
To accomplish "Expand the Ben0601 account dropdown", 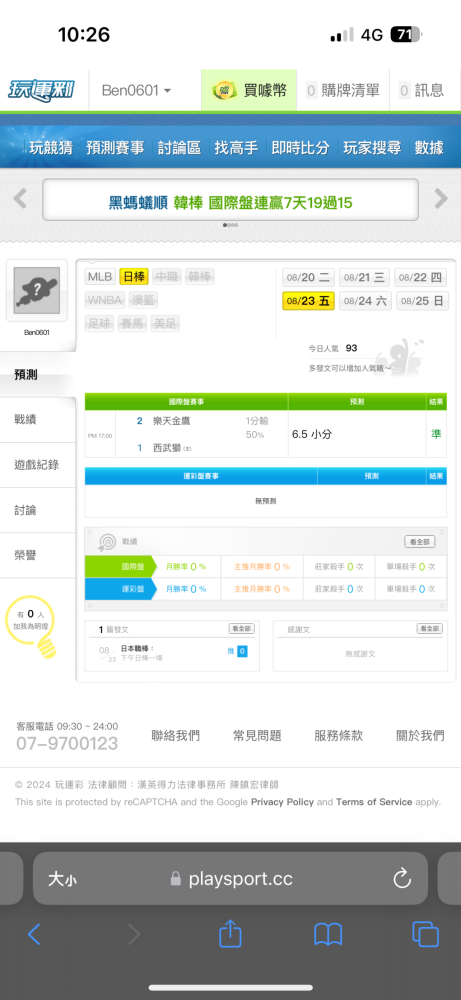I will [x=136, y=91].
